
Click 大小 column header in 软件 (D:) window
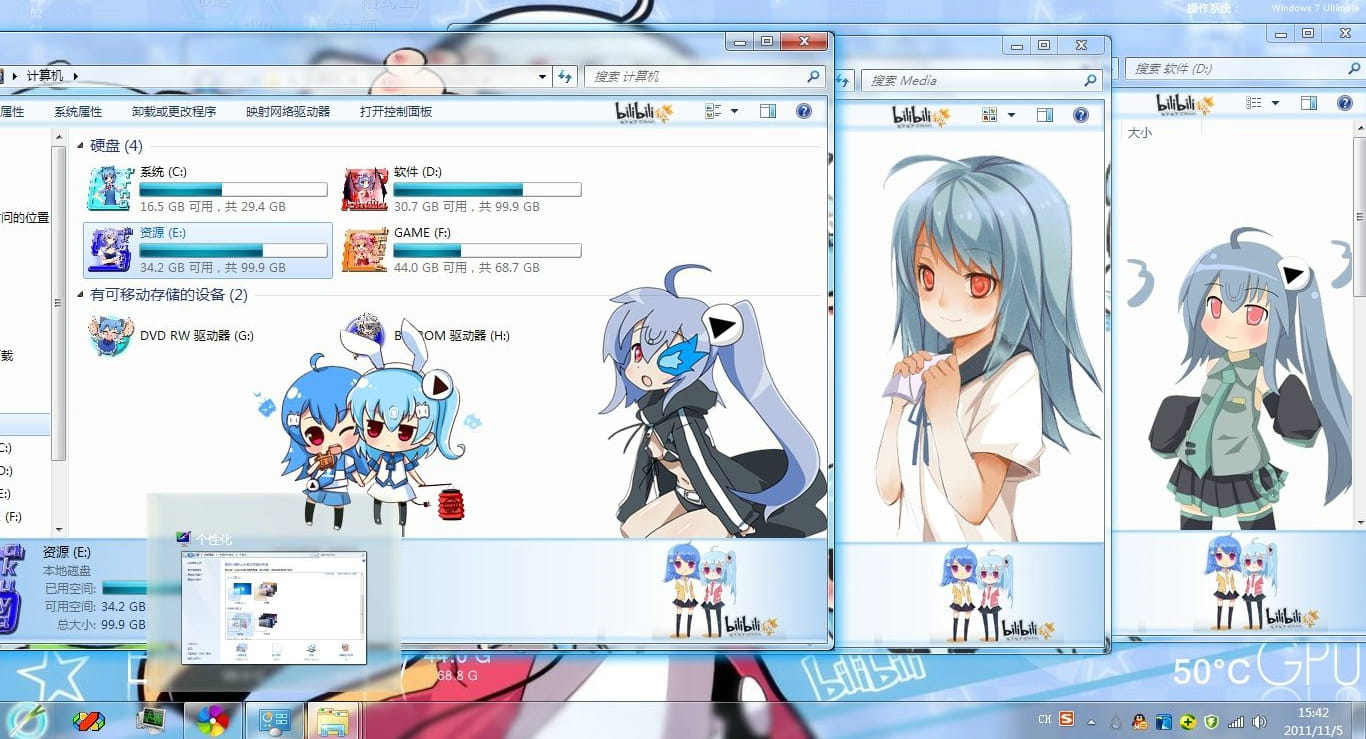[x=1139, y=132]
